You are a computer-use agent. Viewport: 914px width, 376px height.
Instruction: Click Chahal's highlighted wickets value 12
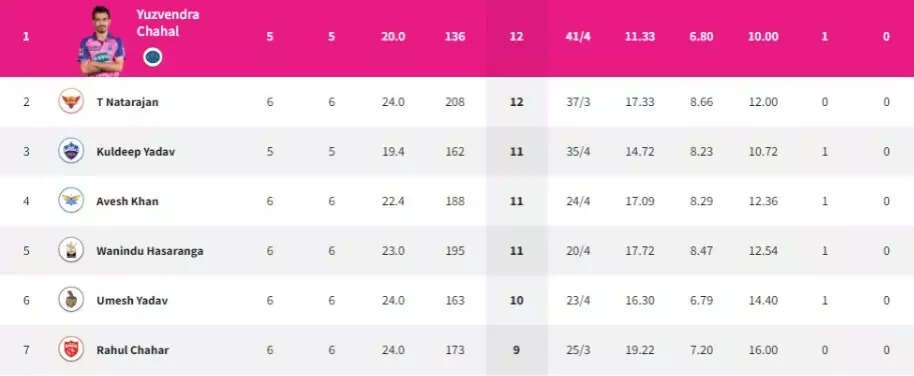point(516,36)
